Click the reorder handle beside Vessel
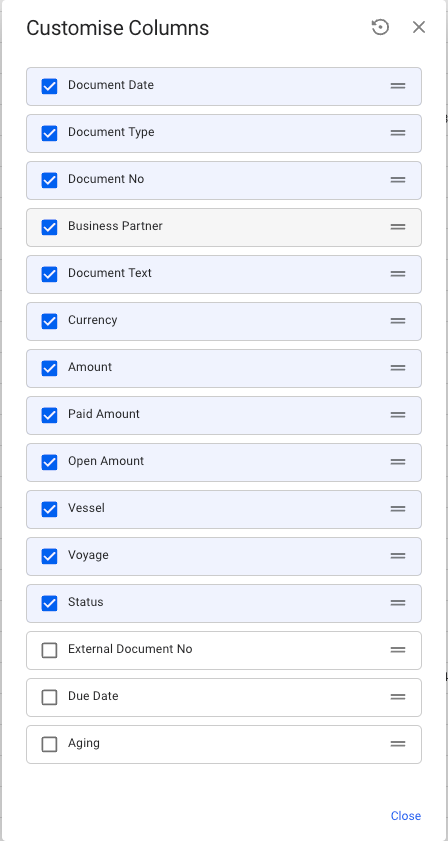This screenshot has height=841, width=448. (398, 509)
